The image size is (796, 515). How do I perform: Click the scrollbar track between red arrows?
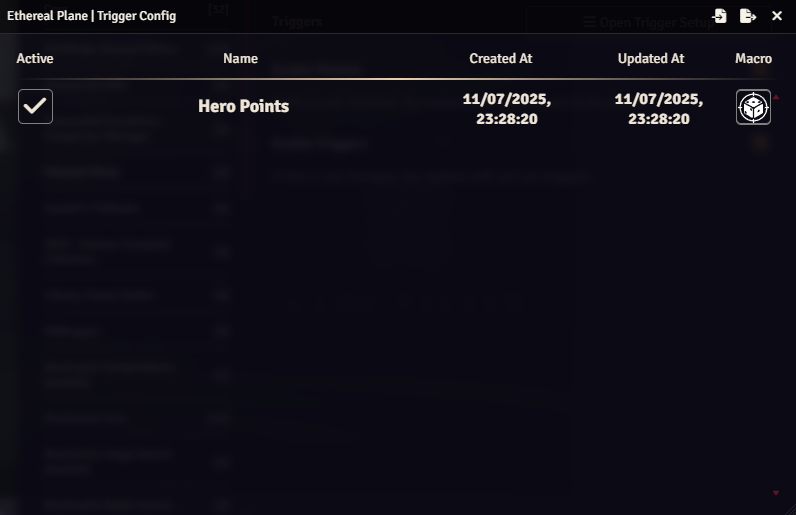[776, 295]
